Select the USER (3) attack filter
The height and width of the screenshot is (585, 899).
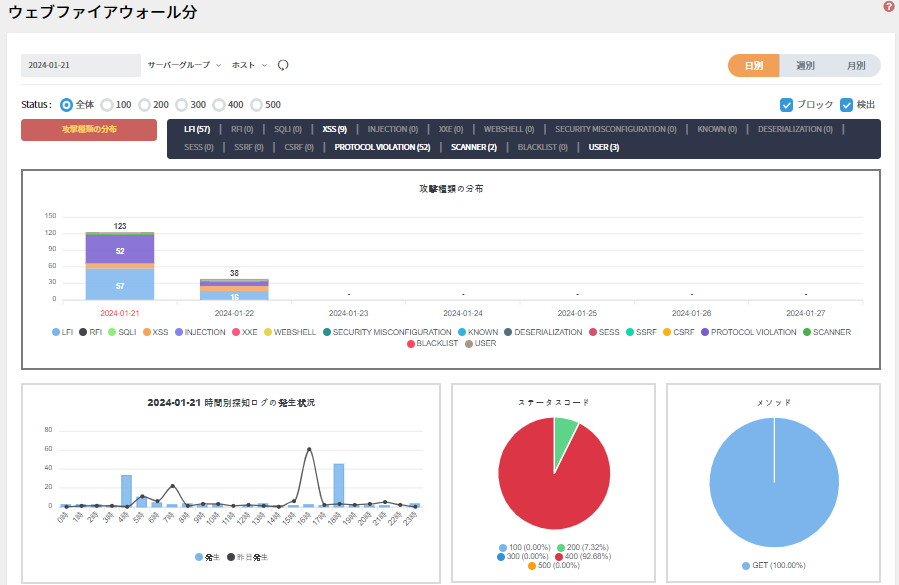[603, 147]
